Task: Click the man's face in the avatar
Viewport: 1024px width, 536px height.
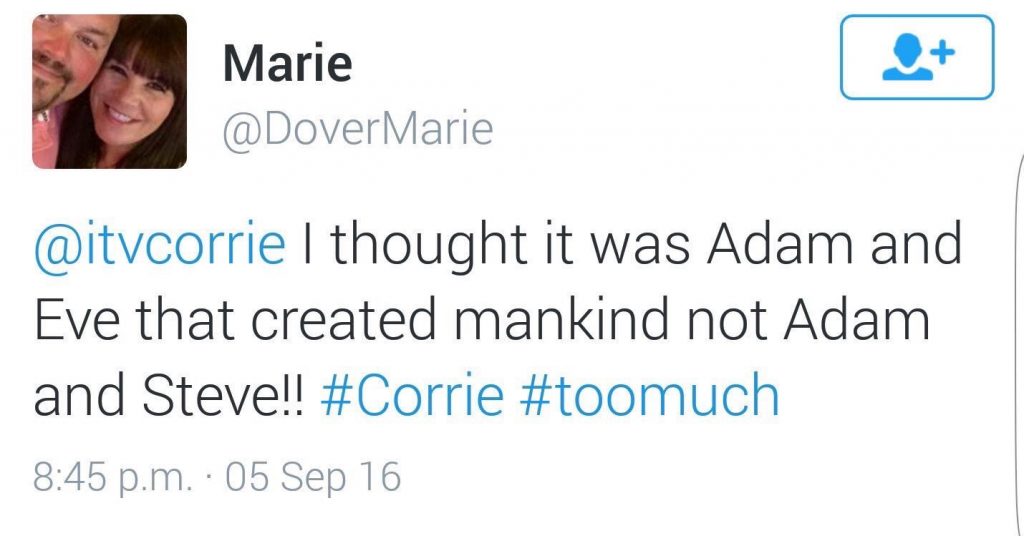Action: [x=60, y=60]
